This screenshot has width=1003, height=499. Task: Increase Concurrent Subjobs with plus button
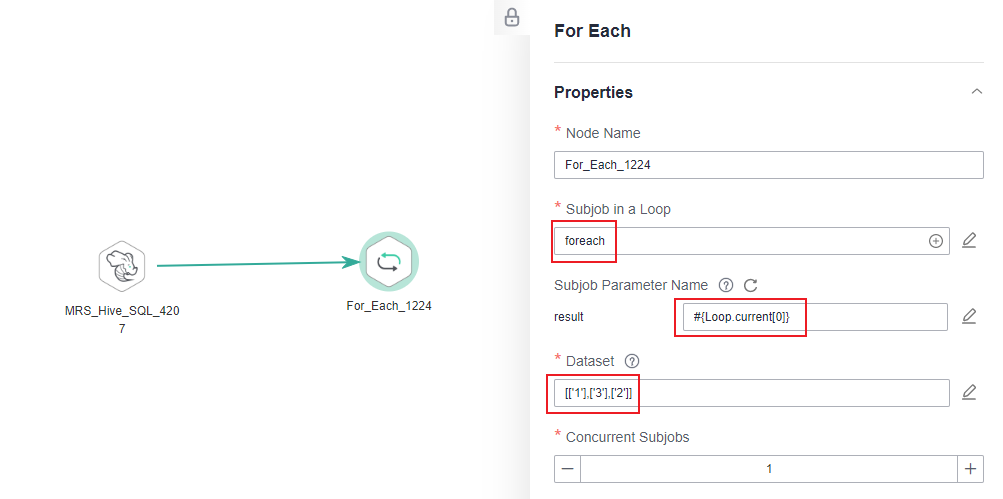[970, 468]
